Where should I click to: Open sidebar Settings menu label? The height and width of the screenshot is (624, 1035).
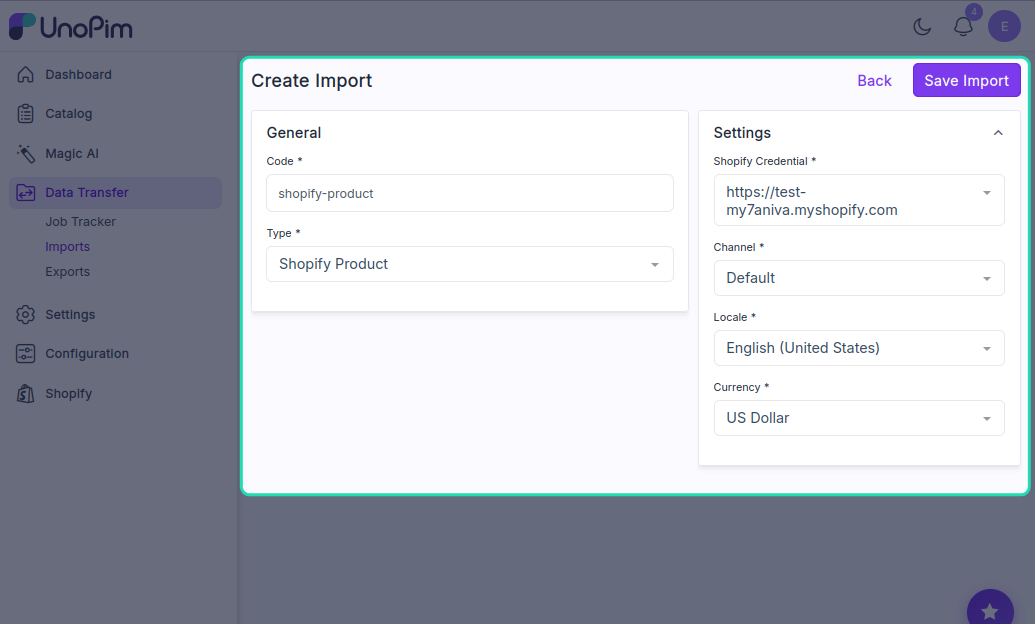click(70, 314)
